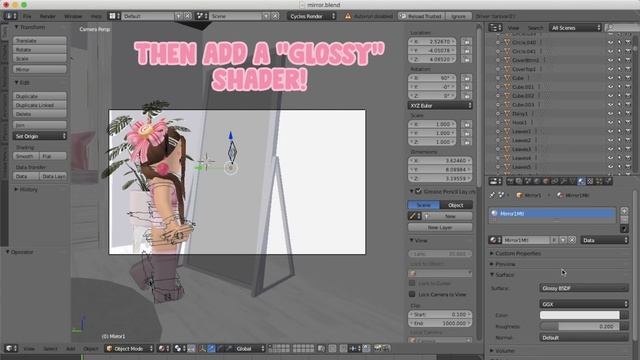Image resolution: width=640 pixels, height=360 pixels.
Task: Click the Translate button in tool shelf
Action: tap(40, 40)
